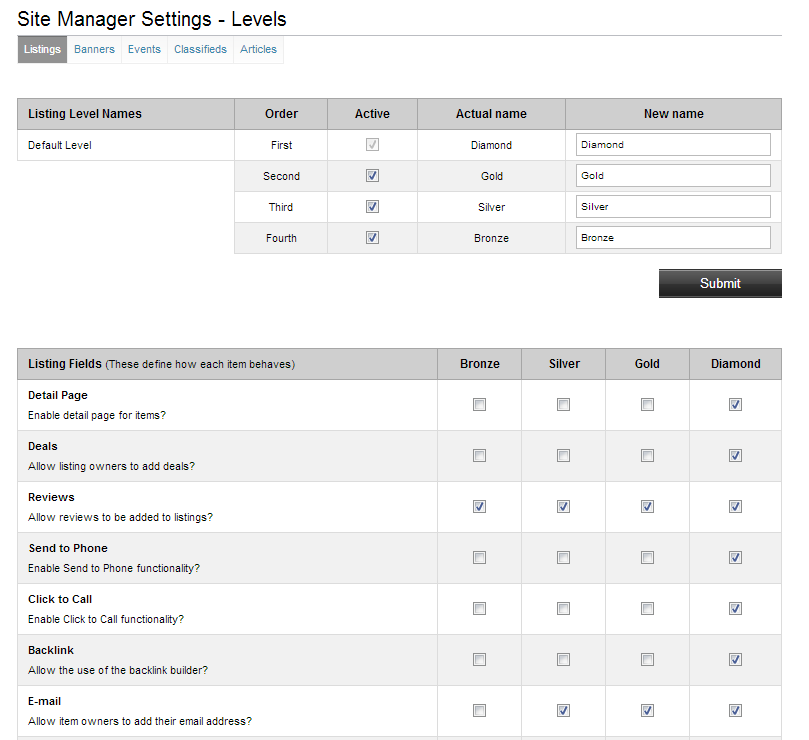
Task: Enable Backlink for Gold level
Action: click(x=647, y=660)
